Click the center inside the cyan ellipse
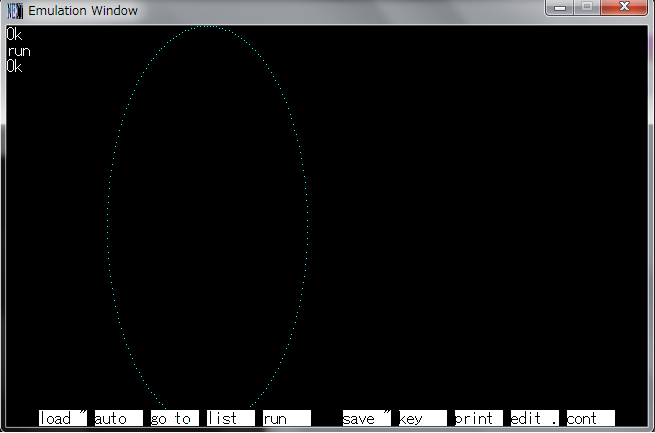Screen dimensions: 655x433 tap(208, 218)
